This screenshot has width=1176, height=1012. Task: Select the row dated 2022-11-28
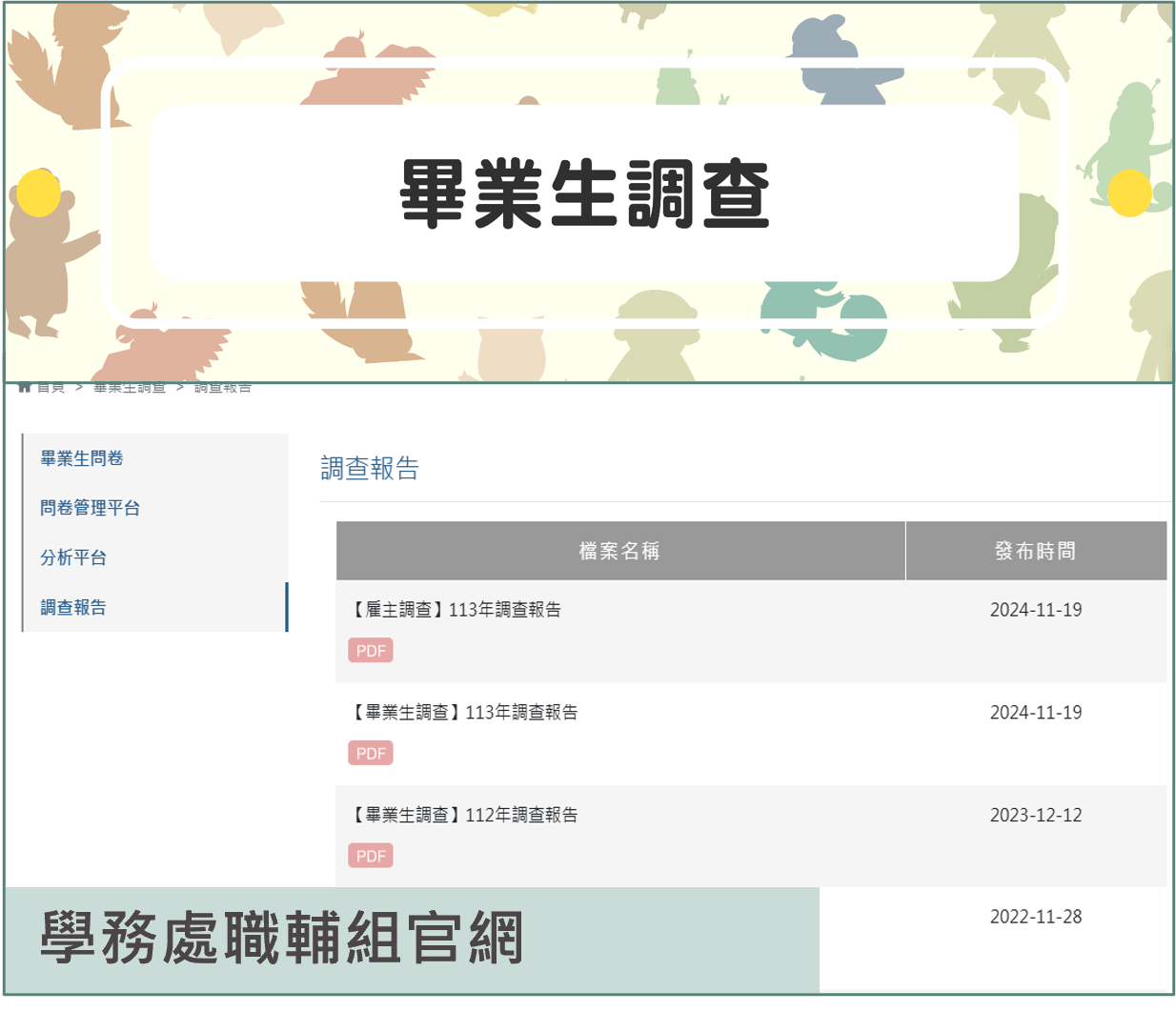pyautogui.click(x=1037, y=917)
